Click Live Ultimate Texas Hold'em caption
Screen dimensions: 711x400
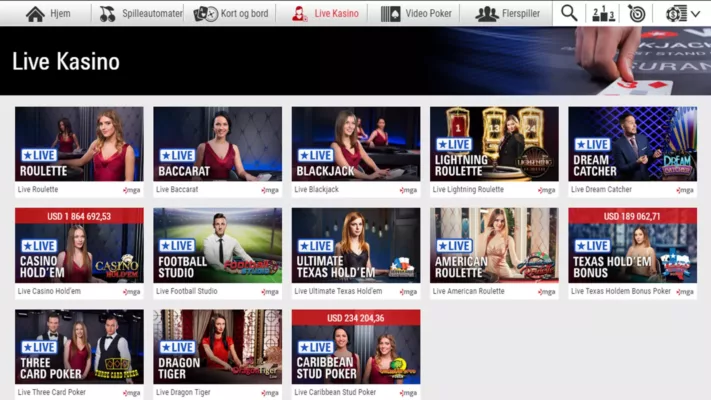pos(338,291)
